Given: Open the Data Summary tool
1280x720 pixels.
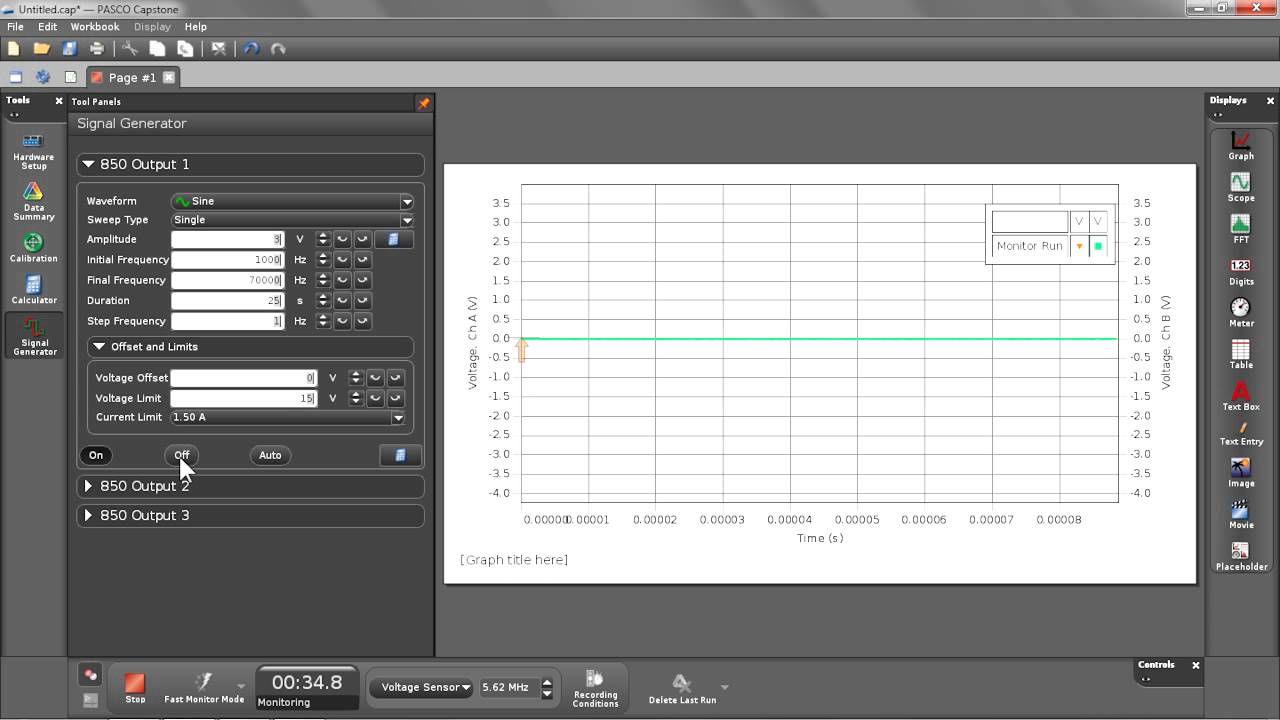Looking at the screenshot, I should coord(34,201).
